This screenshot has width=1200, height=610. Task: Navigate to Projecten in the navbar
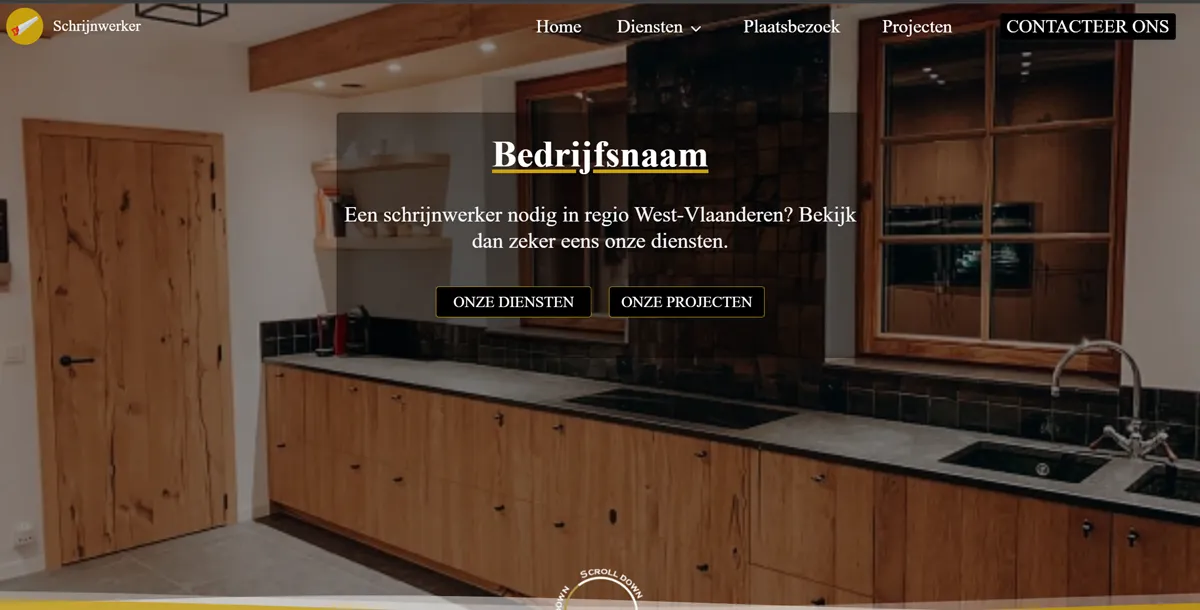(917, 27)
